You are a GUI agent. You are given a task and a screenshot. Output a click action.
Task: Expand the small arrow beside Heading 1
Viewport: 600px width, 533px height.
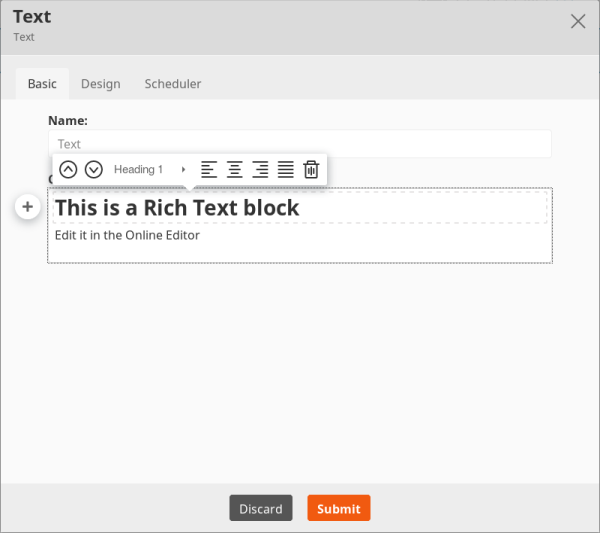[x=183, y=170]
